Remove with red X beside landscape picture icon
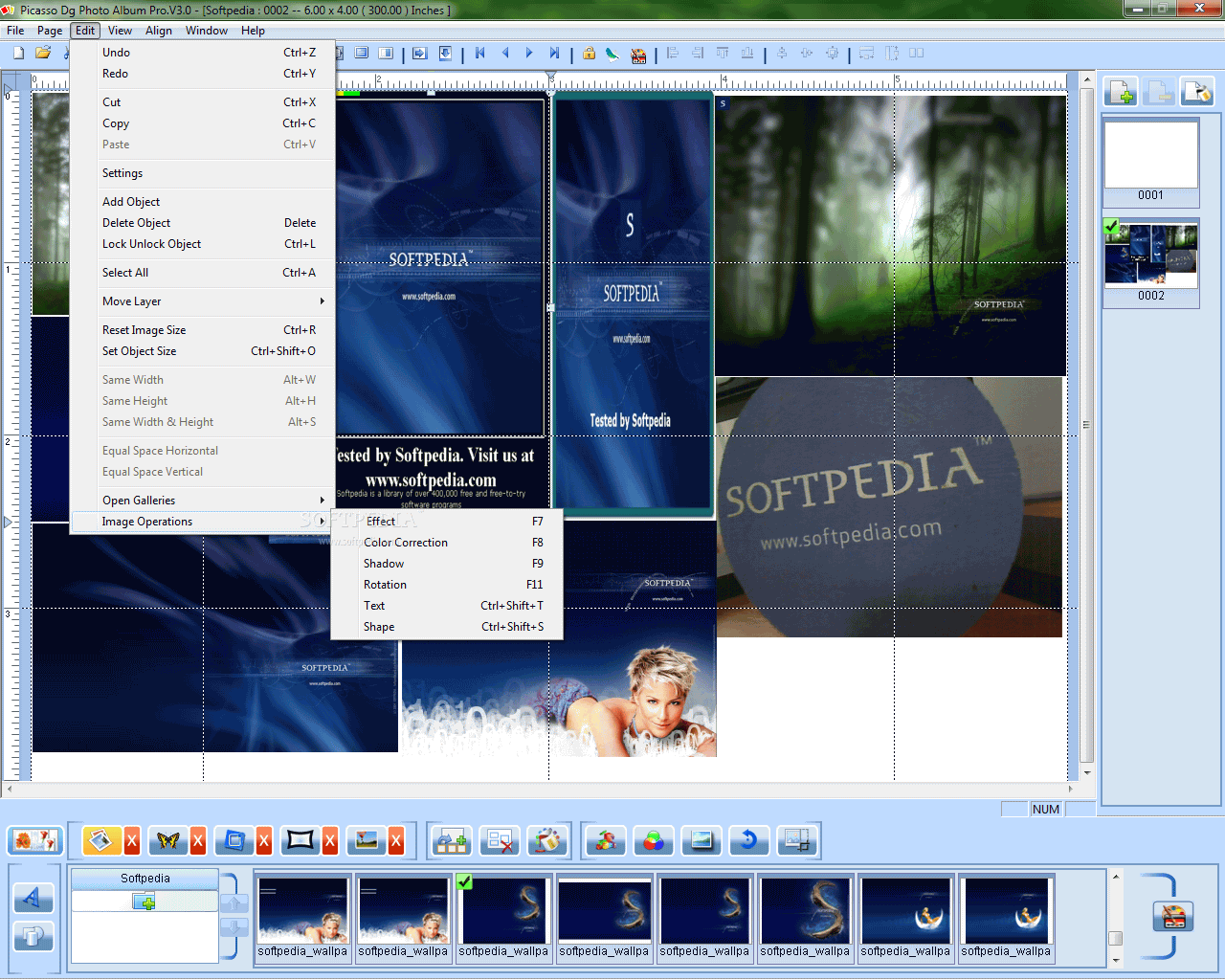The image size is (1225, 980). 396,840
